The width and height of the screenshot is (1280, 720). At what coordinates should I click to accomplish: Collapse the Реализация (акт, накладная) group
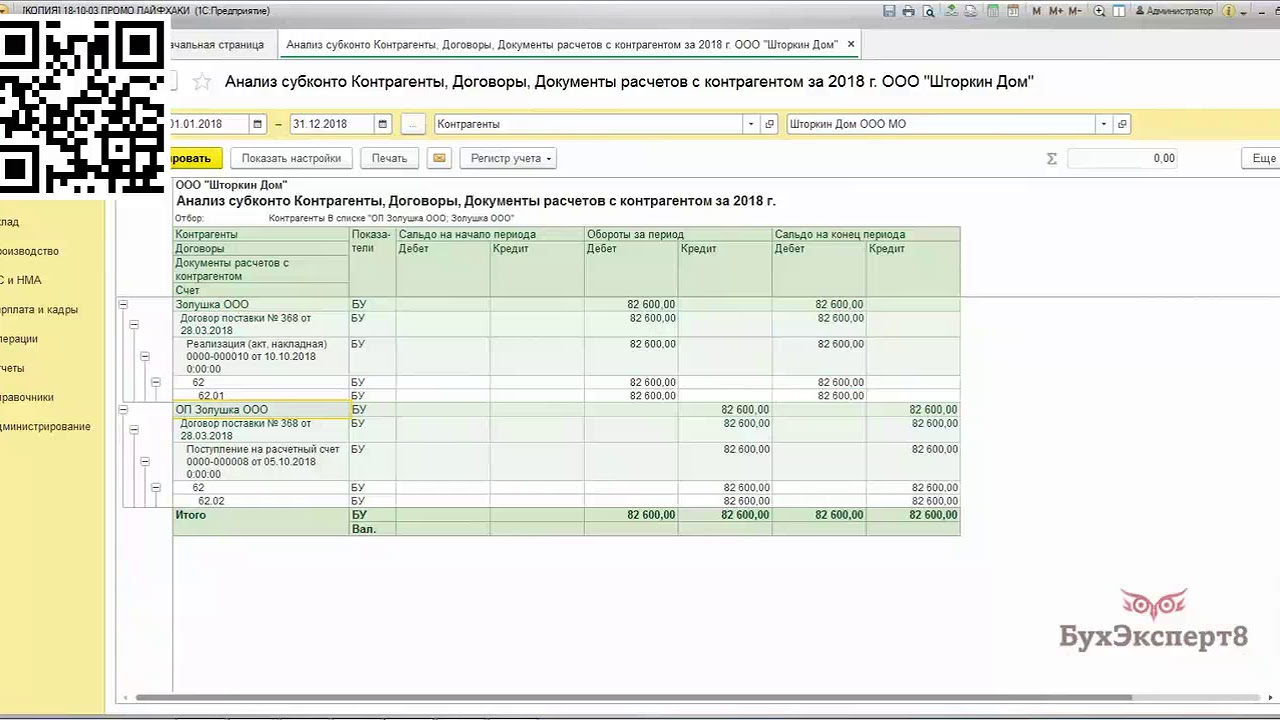click(x=145, y=356)
